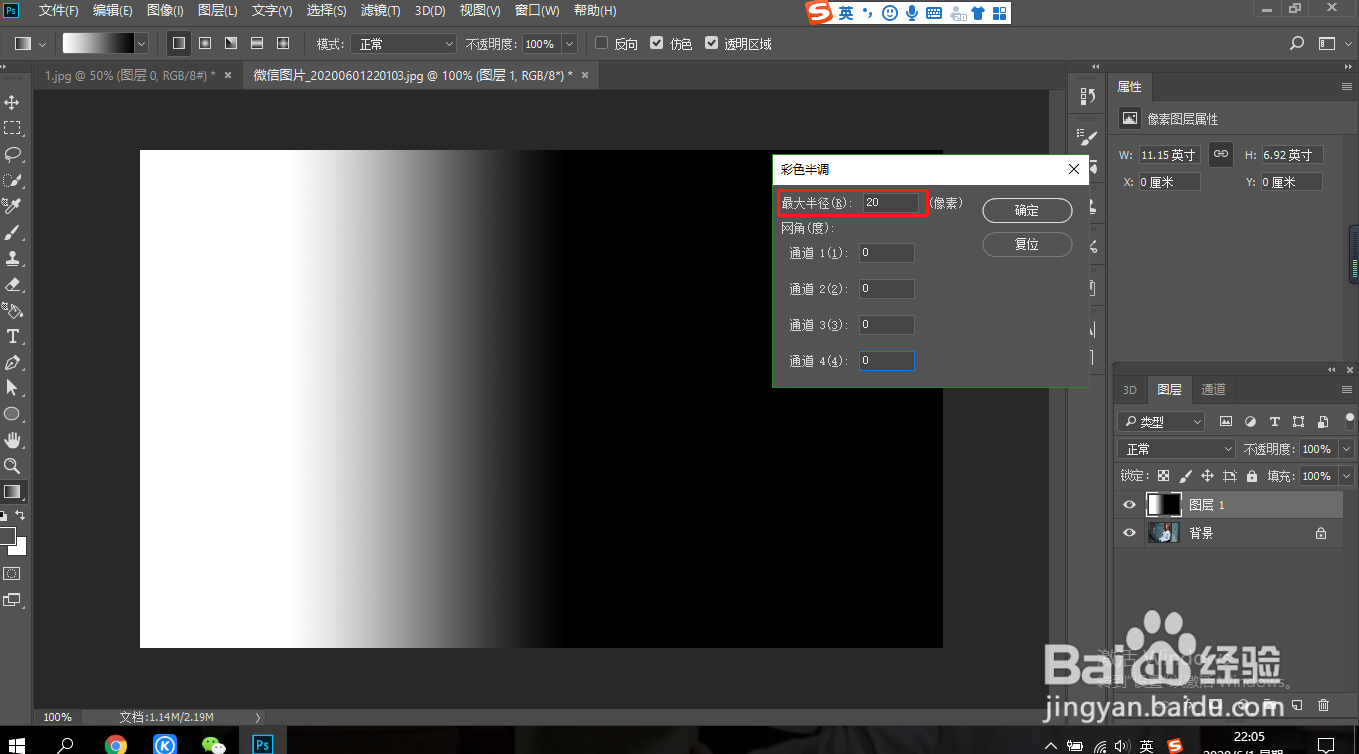Select the Clone Stamp tool

[13, 258]
